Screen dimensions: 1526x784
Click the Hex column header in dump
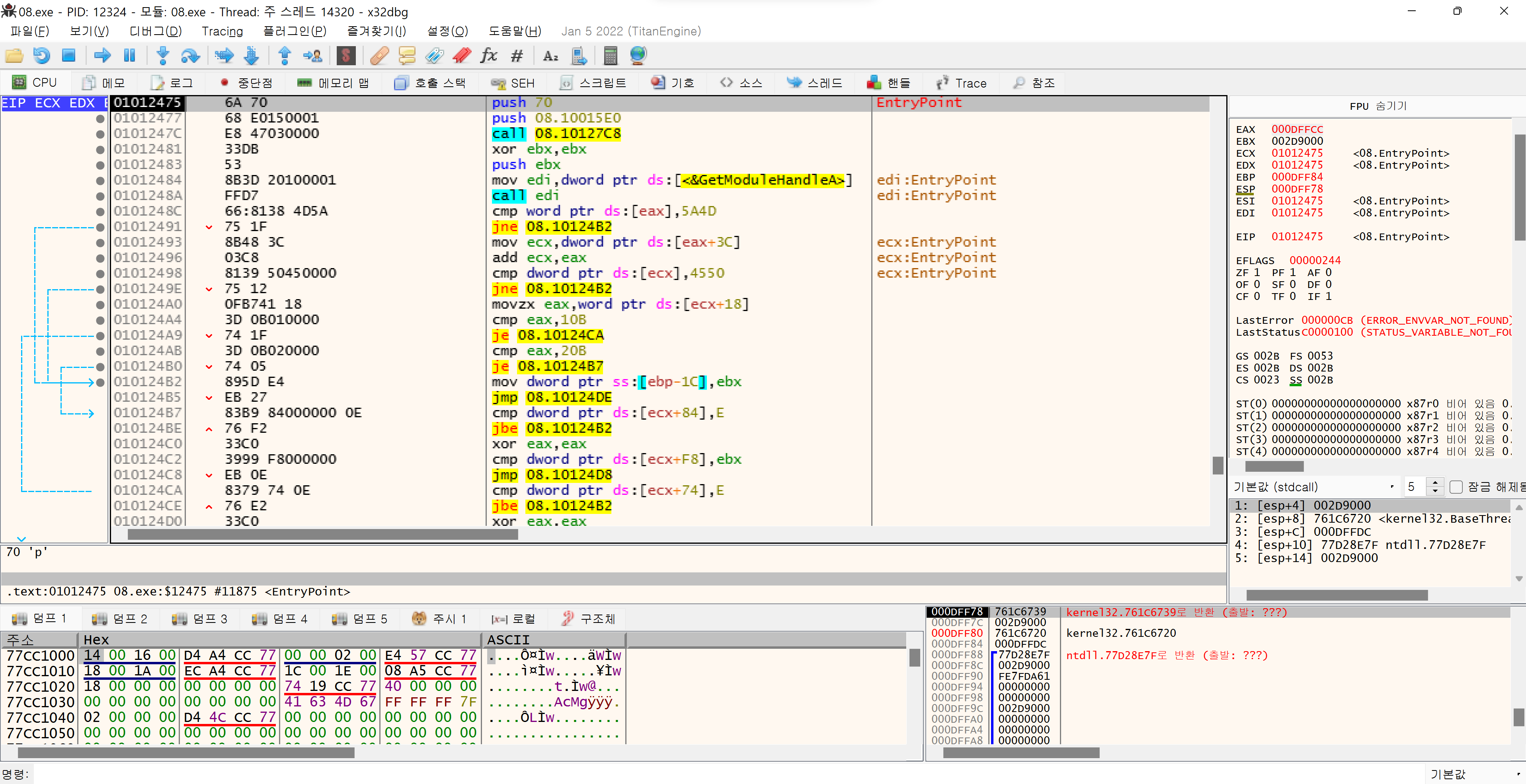pyautogui.click(x=280, y=640)
